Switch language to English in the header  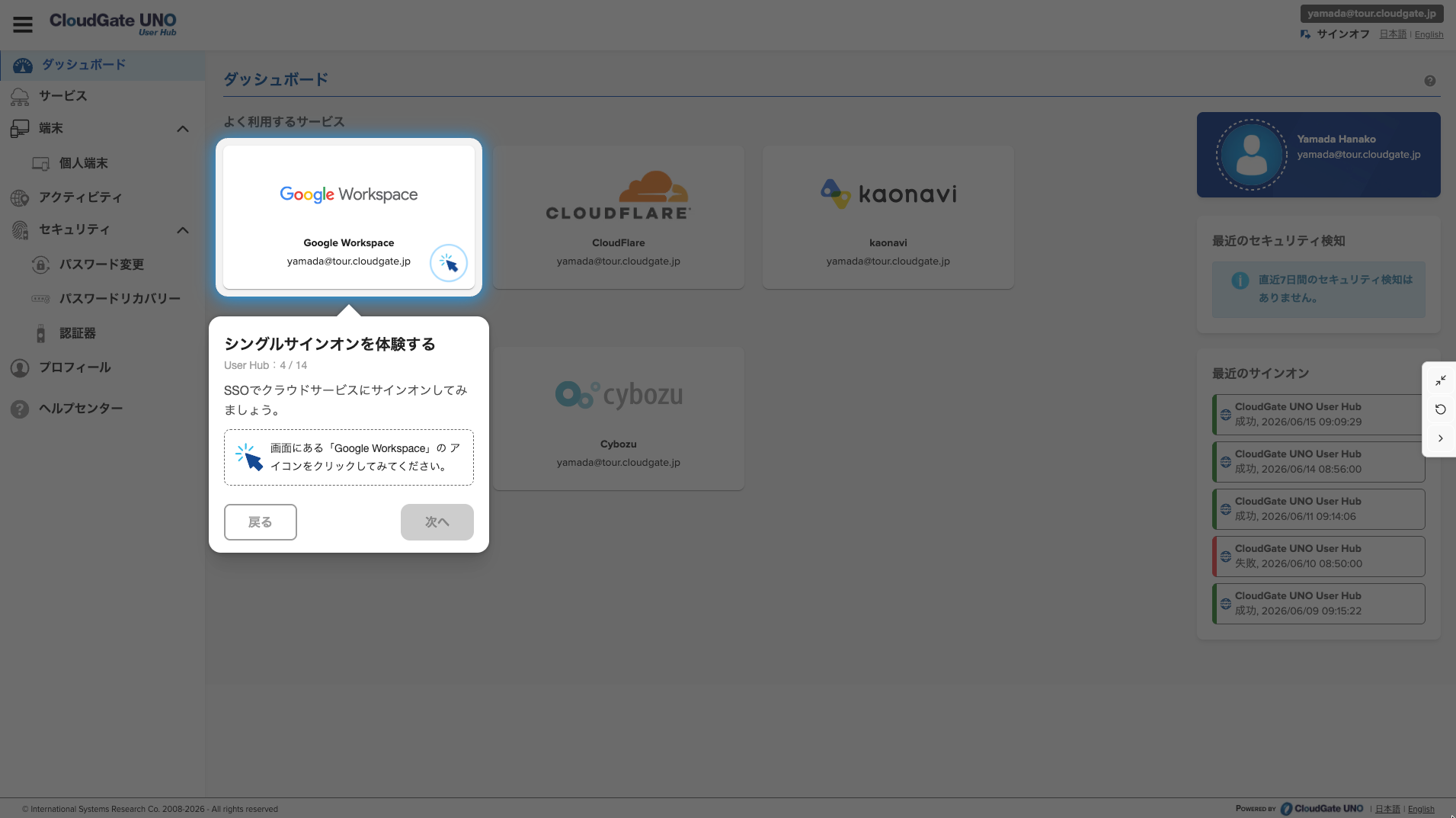(1429, 34)
